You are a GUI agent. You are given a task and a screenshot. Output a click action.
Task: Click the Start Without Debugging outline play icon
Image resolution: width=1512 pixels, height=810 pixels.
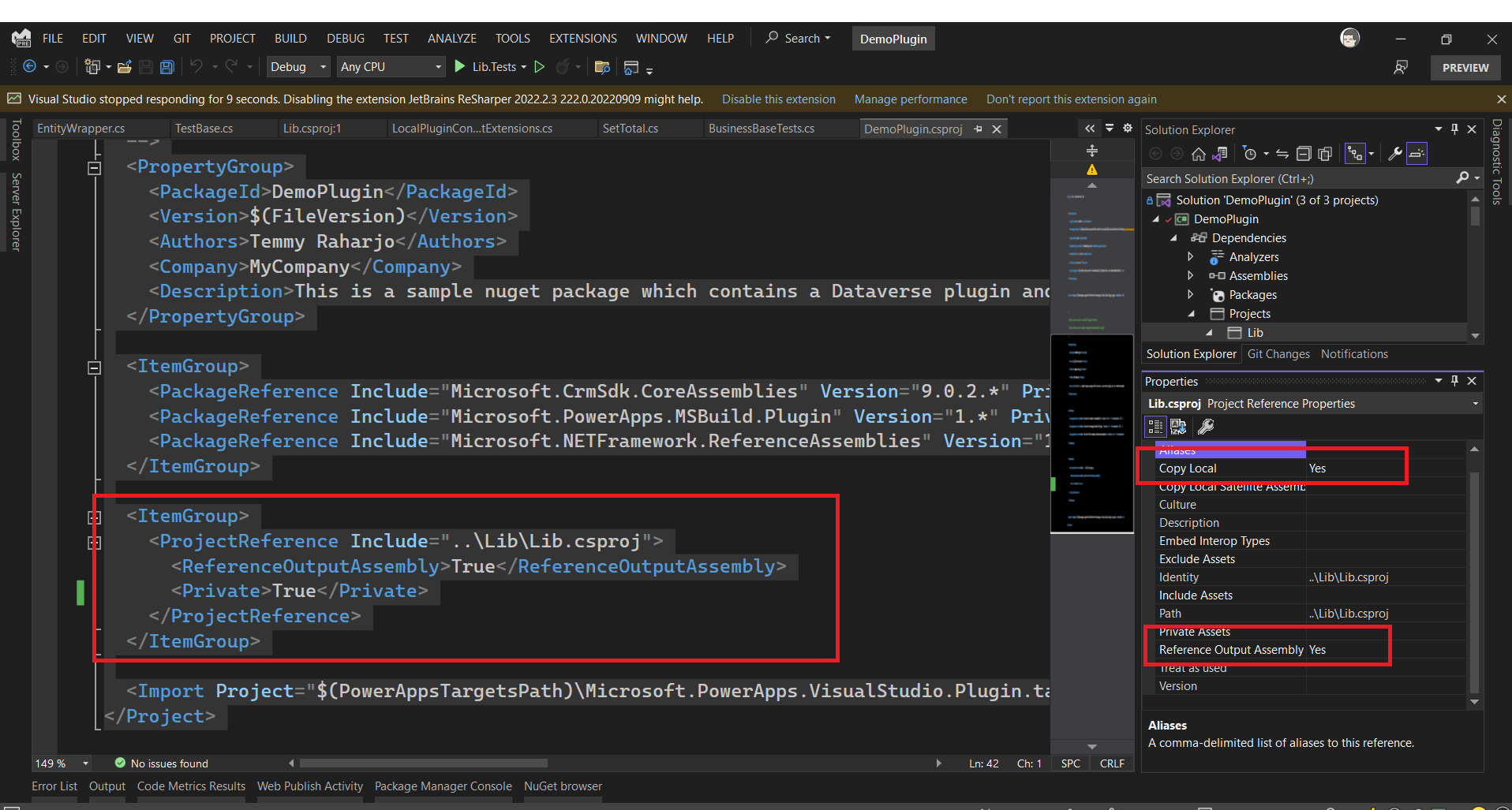(x=540, y=67)
